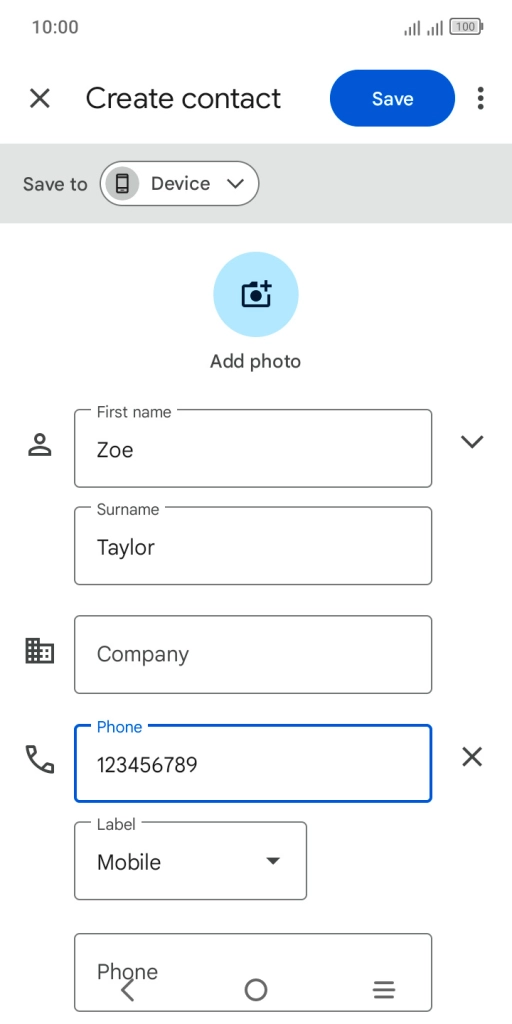Click the company building icon

[x=40, y=651]
